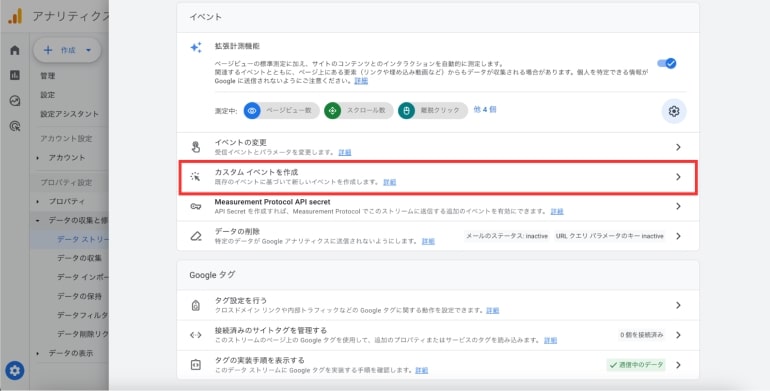Click 詳細 link under カスタム イベントを作成
Screen dimensions: 770x391
(389, 182)
